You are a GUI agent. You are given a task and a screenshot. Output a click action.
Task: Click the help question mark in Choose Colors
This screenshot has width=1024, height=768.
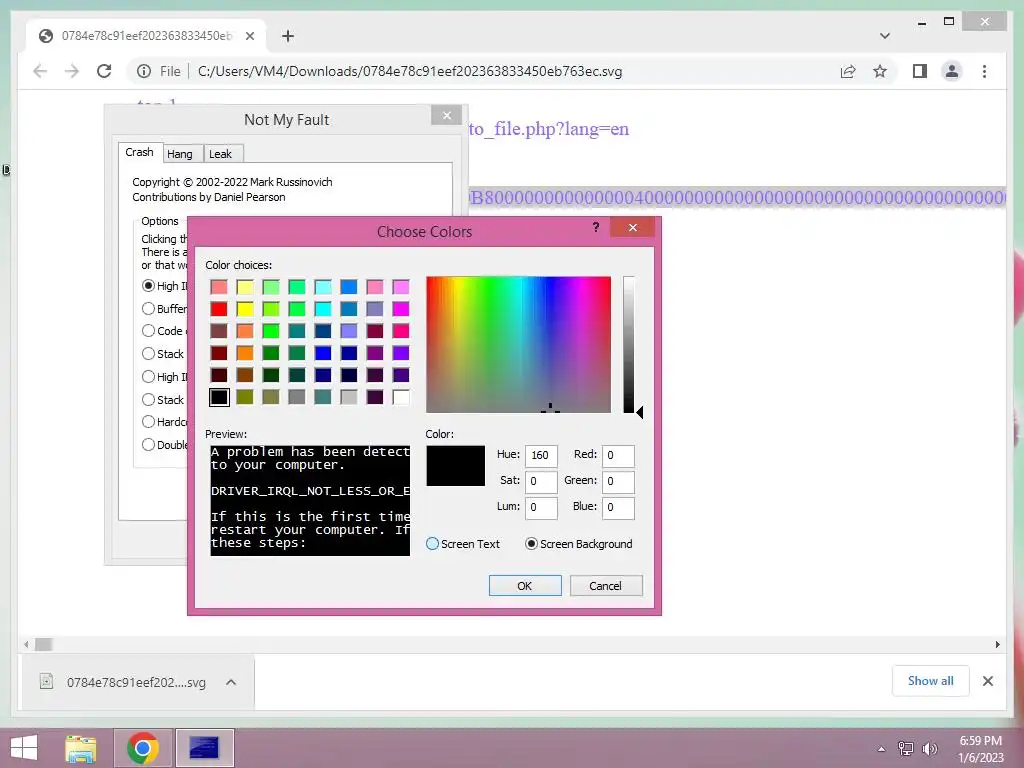596,227
